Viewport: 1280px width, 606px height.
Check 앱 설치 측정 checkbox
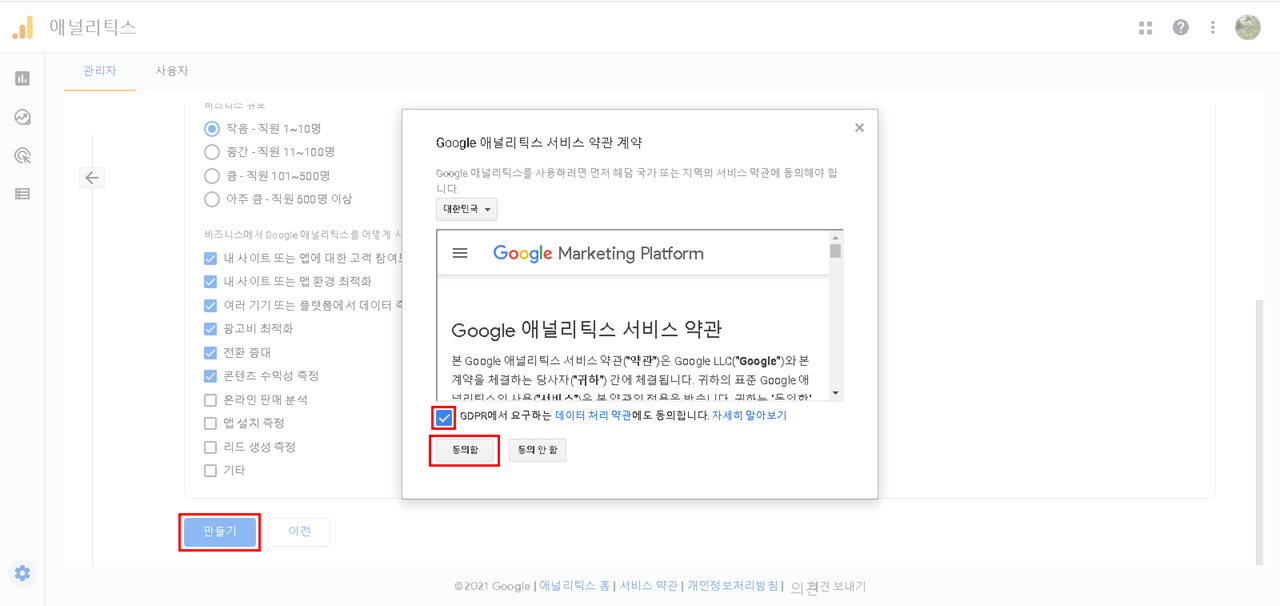(x=210, y=424)
